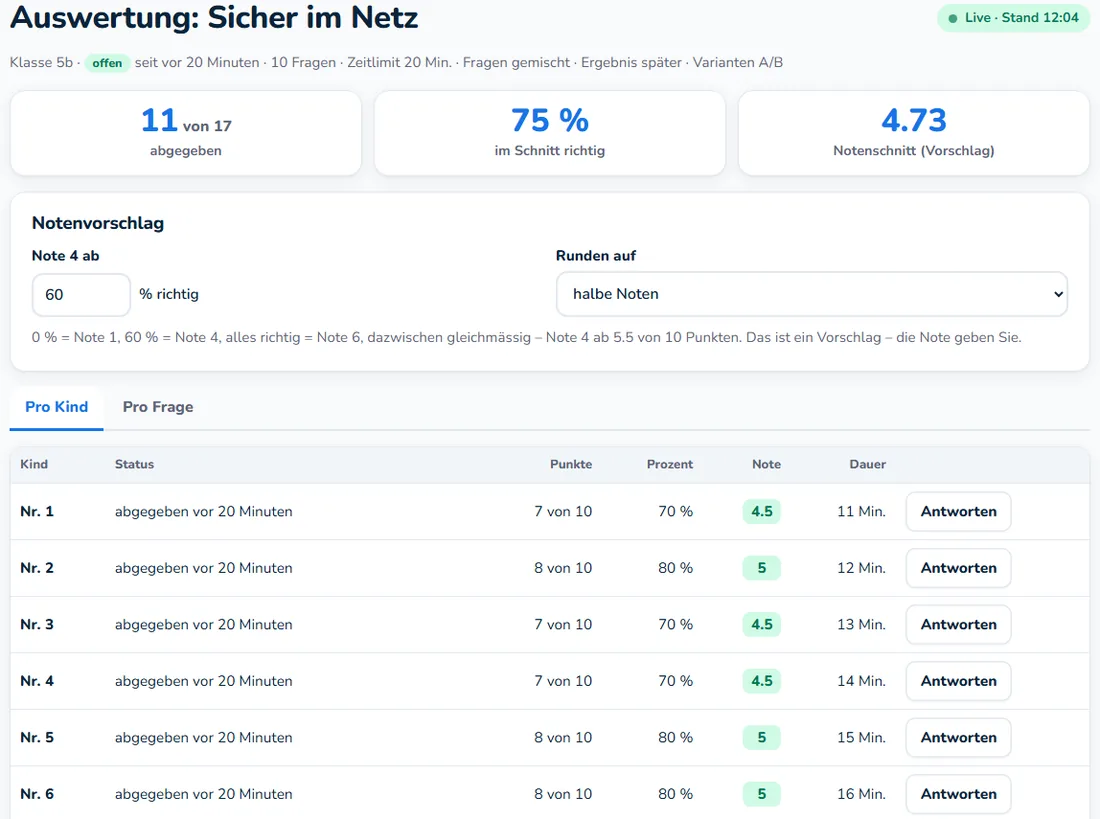Select the Nr. 6 row label
Screen dimensions: 1100x819
pos(36,794)
